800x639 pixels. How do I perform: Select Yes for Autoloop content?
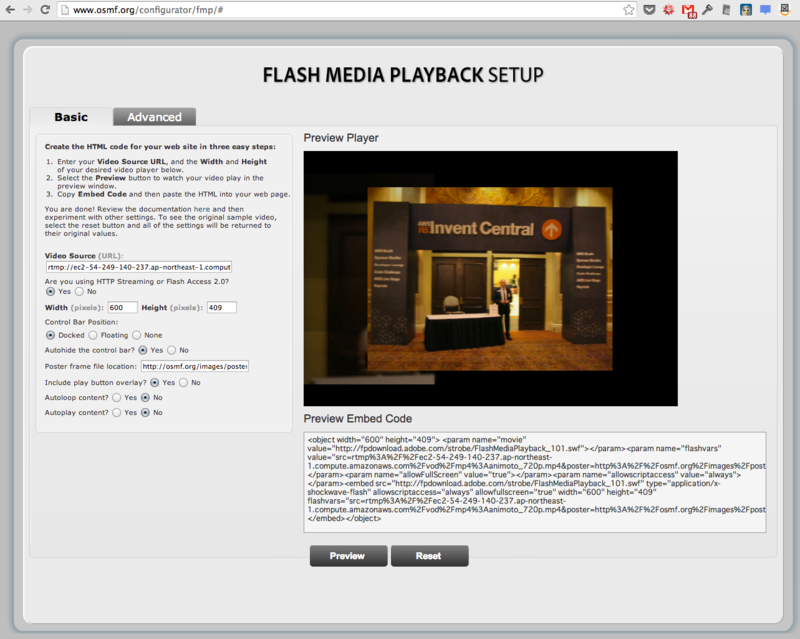click(117, 398)
